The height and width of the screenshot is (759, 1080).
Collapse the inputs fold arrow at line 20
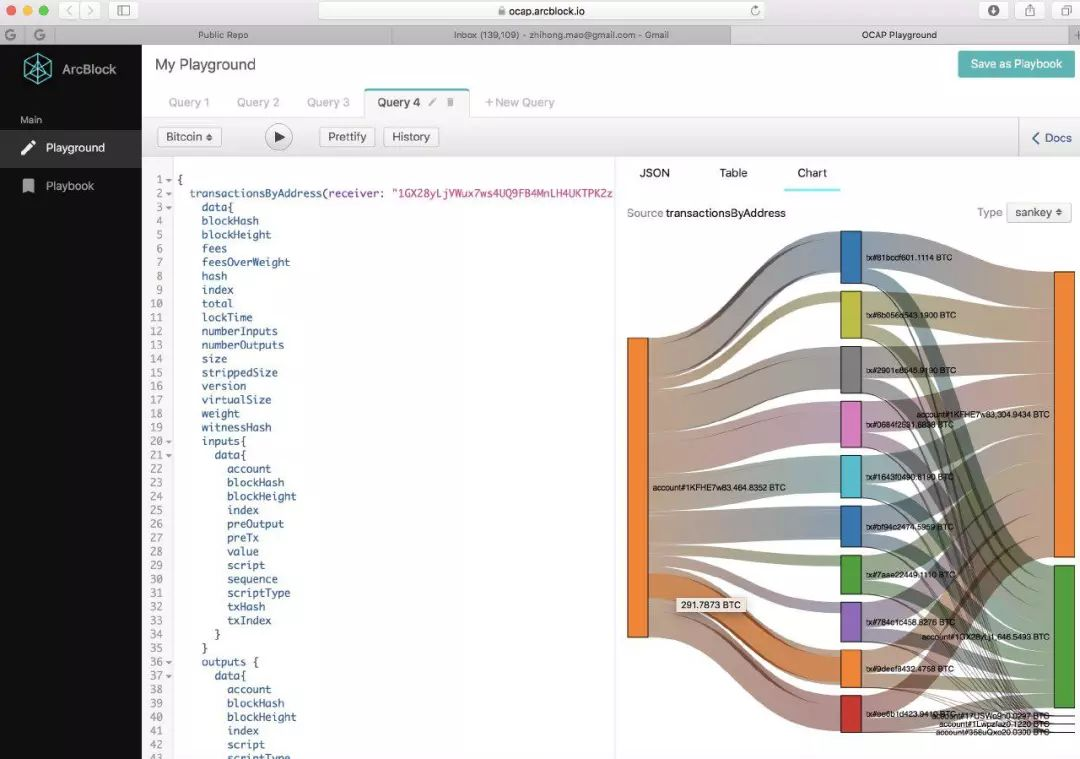coord(169,441)
